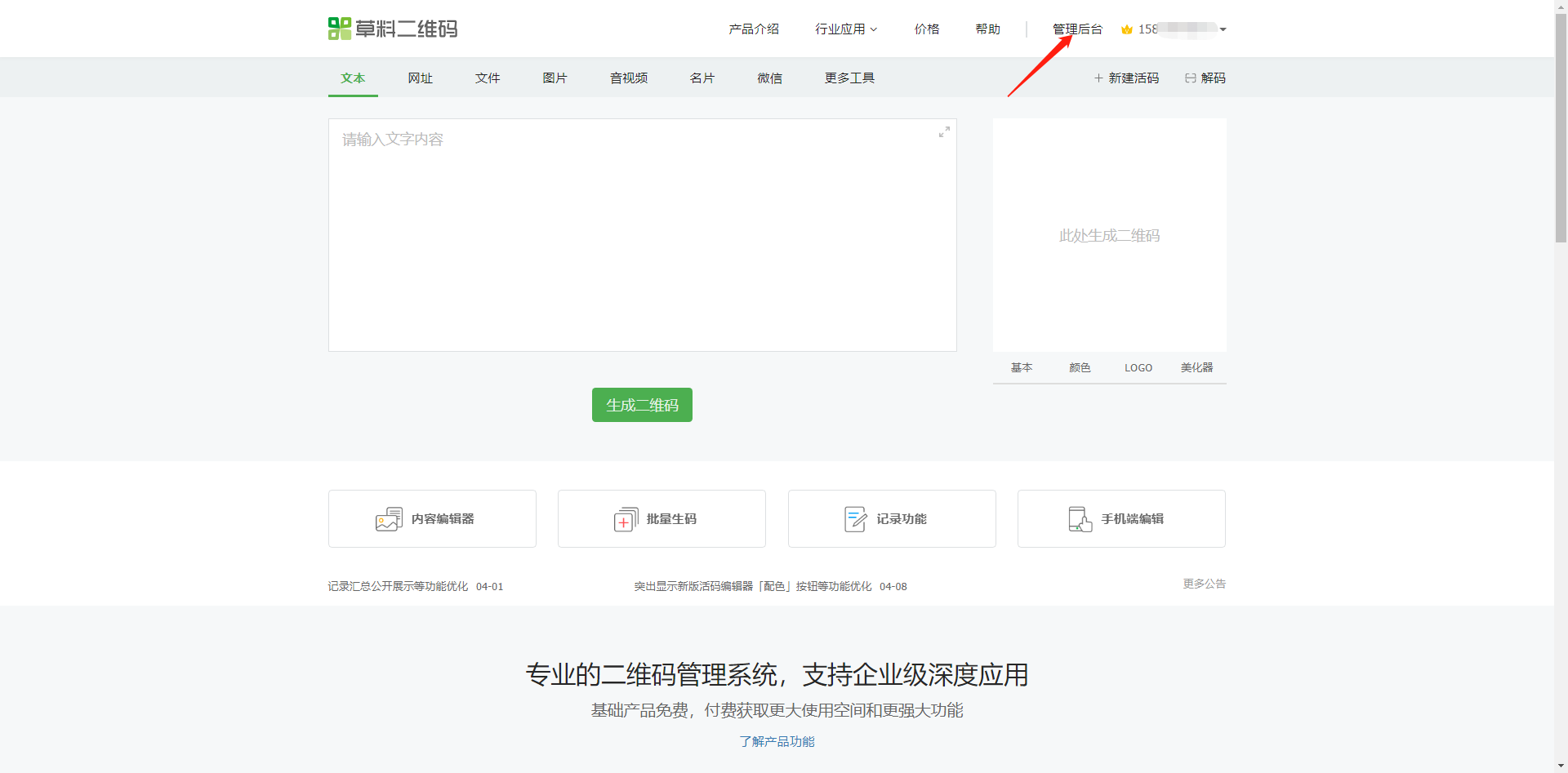
Task: Click the QR code preview area
Action: tap(1109, 235)
